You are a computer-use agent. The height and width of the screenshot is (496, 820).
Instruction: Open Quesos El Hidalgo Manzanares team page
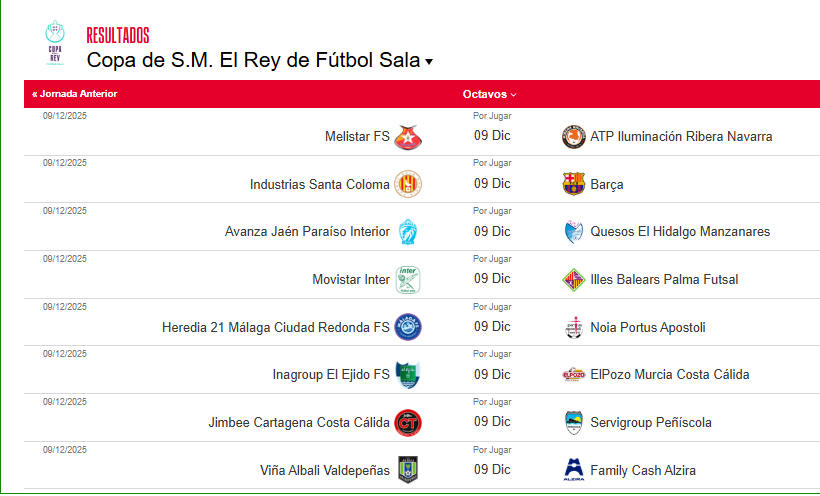680,232
